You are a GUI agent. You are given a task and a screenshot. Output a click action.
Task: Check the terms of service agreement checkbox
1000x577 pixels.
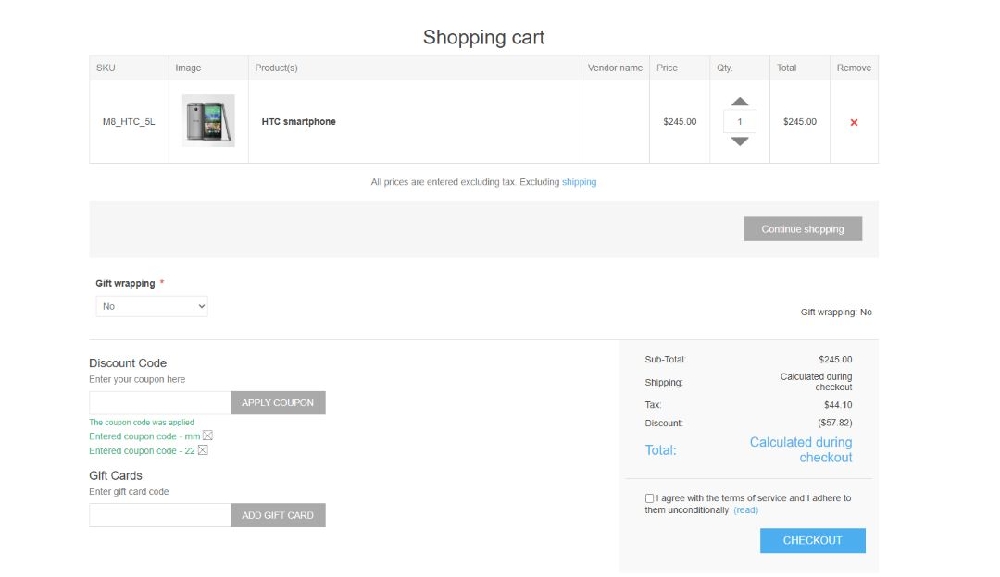pos(651,498)
